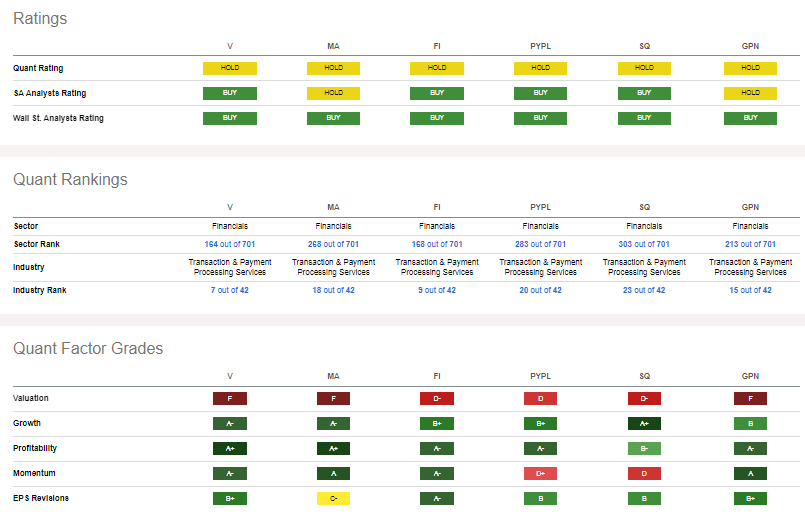Click SQ's Growth grade A+ badge
The height and width of the screenshot is (517, 805).
(x=644, y=424)
